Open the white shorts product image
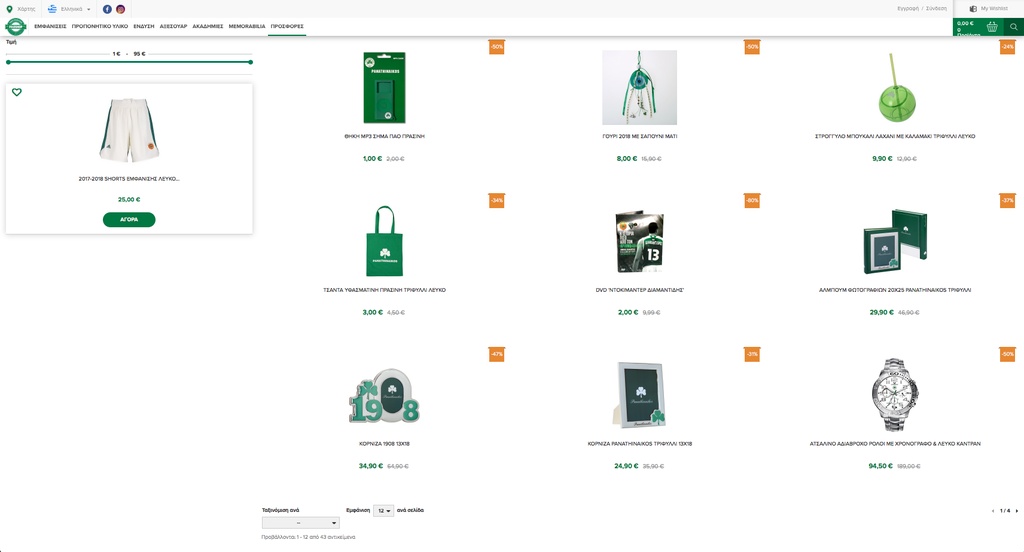The image size is (1024, 552). [129, 130]
